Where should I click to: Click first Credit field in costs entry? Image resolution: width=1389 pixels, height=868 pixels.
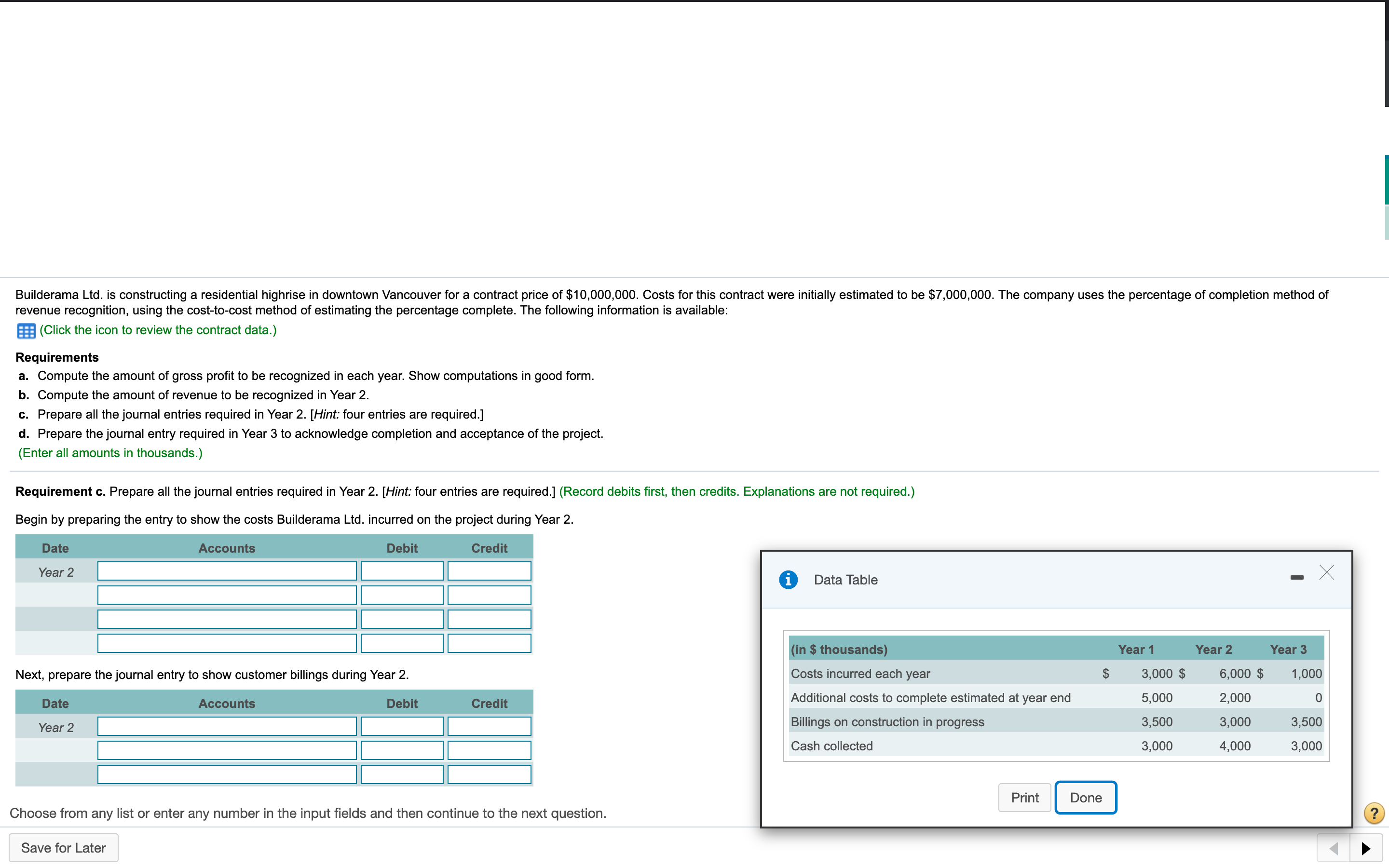489,571
